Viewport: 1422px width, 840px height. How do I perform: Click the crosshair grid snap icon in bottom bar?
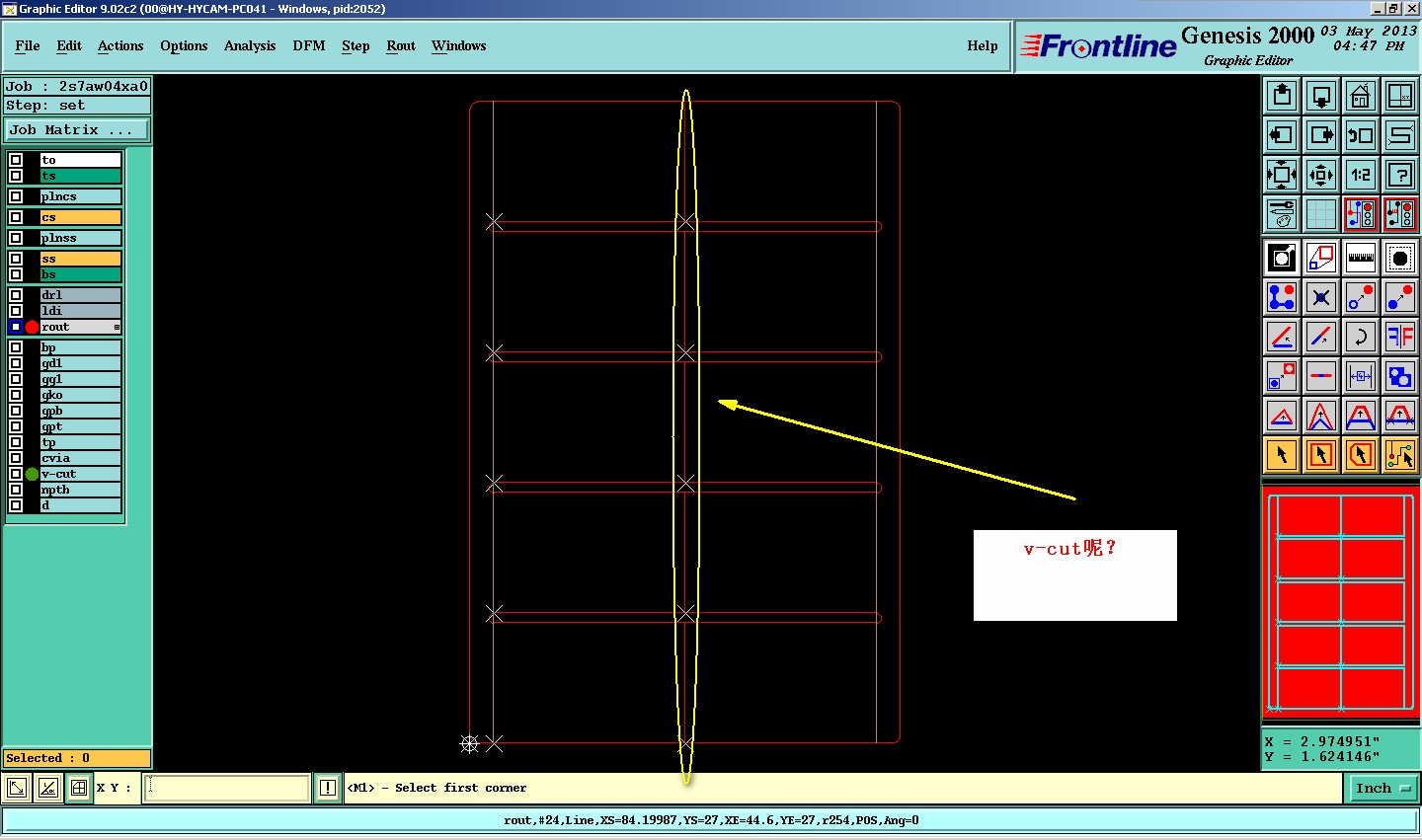pyautogui.click(x=79, y=788)
